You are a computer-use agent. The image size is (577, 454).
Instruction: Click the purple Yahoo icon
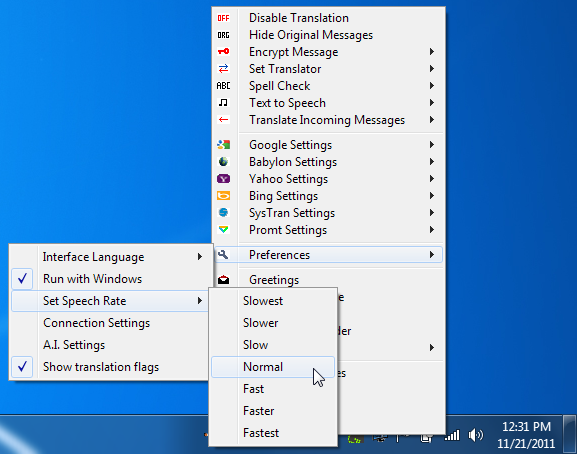click(223, 179)
